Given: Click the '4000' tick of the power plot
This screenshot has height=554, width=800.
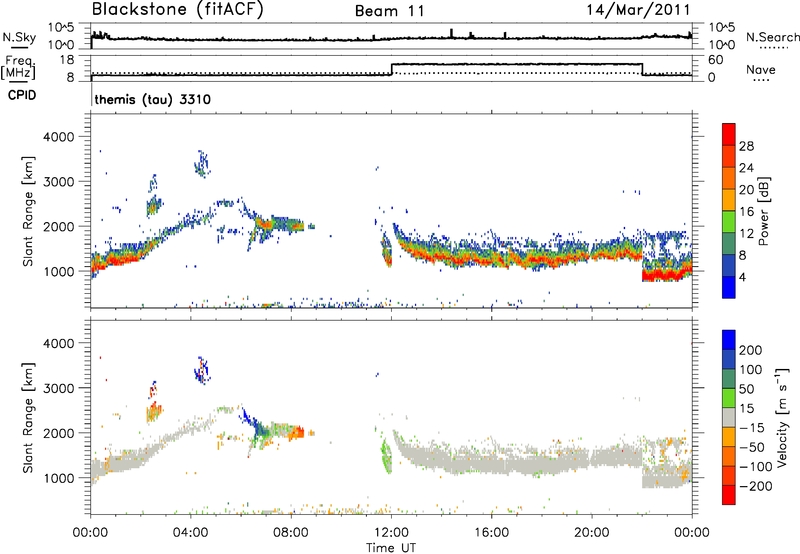Looking at the screenshot, I should (58, 137).
